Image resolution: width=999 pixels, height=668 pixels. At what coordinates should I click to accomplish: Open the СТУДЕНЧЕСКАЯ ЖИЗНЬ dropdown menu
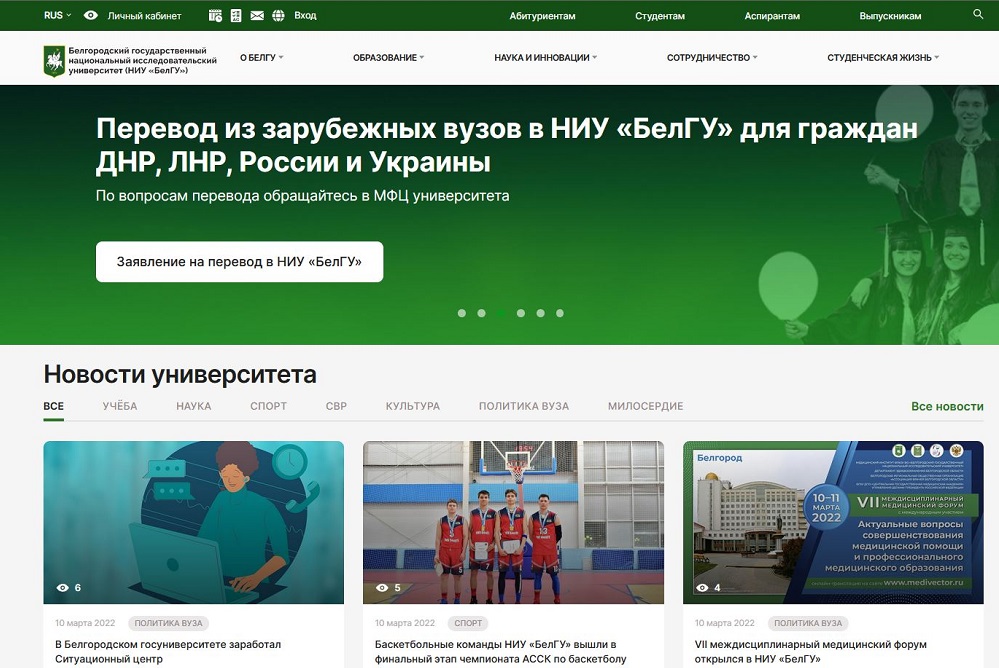point(883,58)
